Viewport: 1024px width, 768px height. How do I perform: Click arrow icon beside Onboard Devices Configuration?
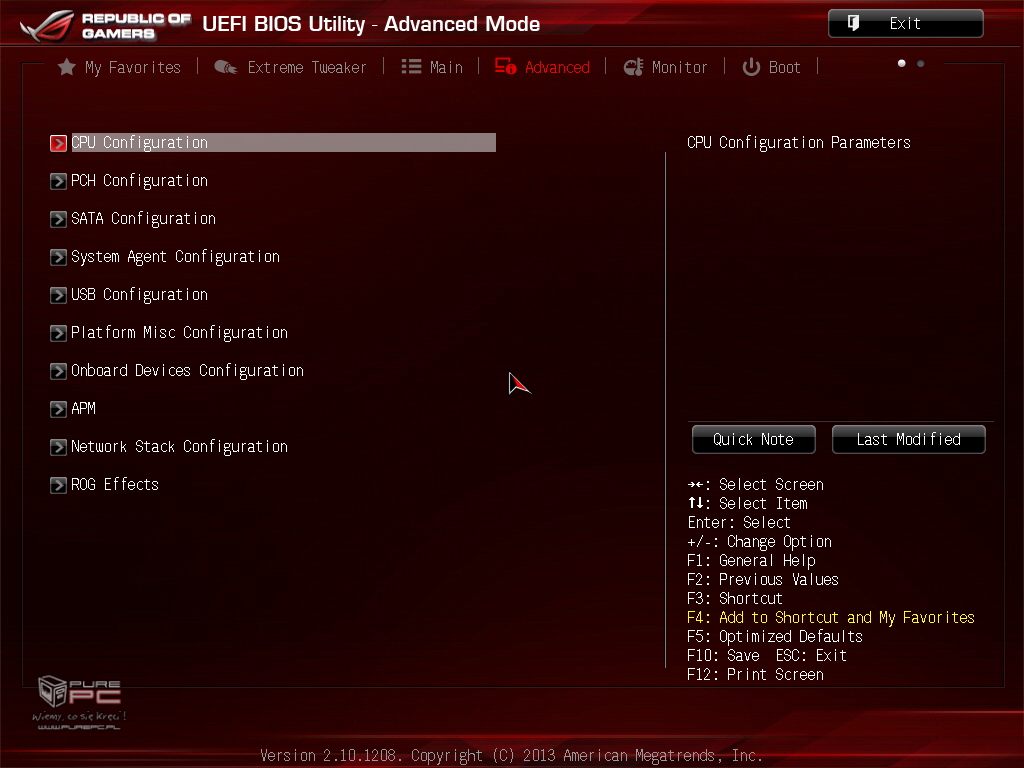coord(58,371)
